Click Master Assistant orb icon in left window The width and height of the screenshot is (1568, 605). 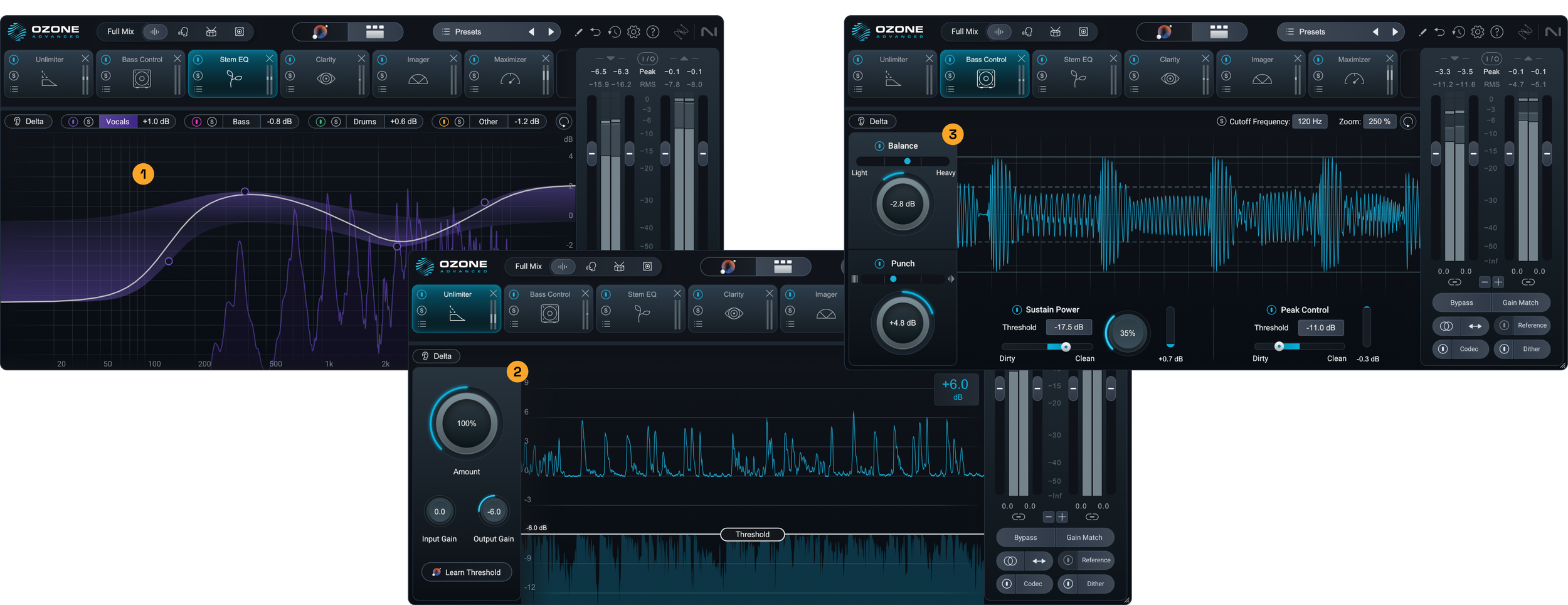[320, 31]
